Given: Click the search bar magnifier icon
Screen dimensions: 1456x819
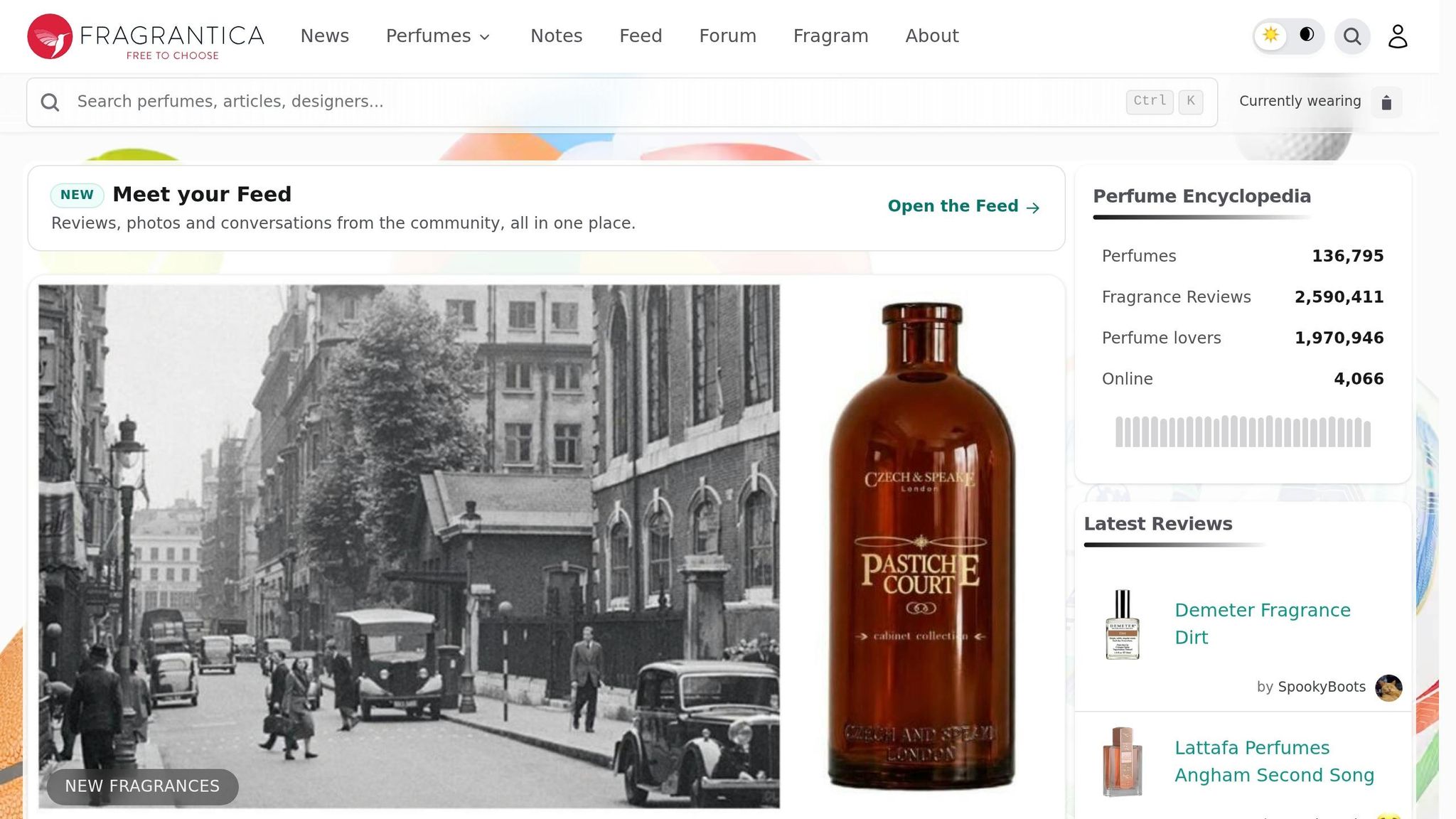Looking at the screenshot, I should click(50, 102).
